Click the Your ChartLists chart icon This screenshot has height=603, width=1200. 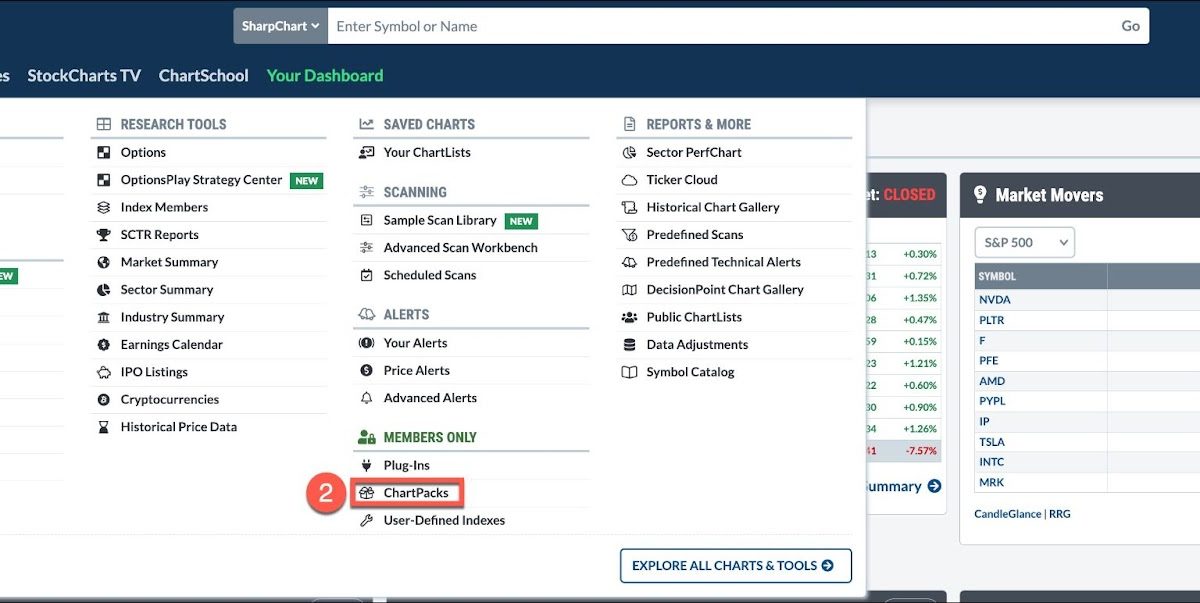[x=366, y=152]
